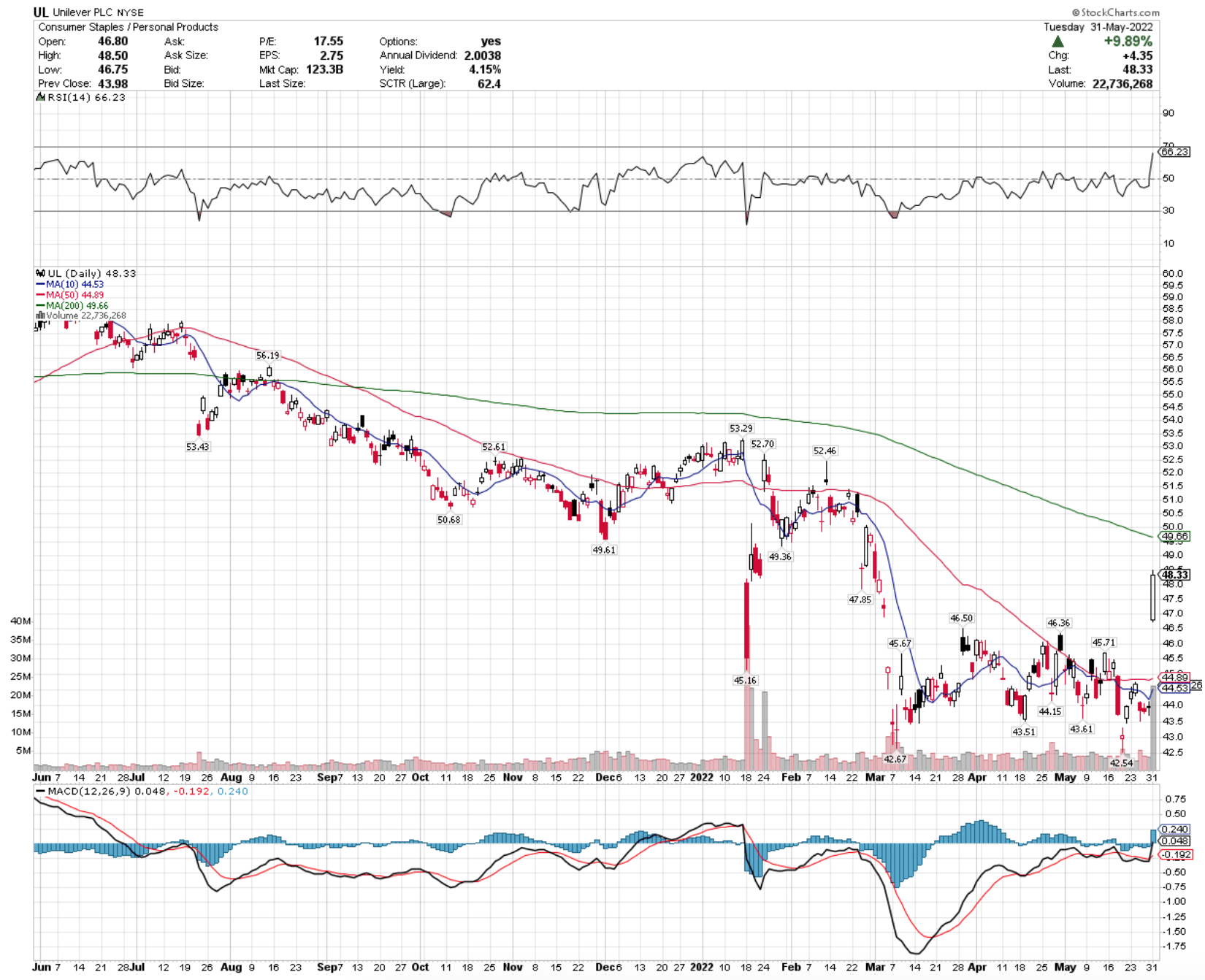Click the RSI(14) 66.23 indicator label
This screenshot has width=1205, height=980.
(86, 97)
